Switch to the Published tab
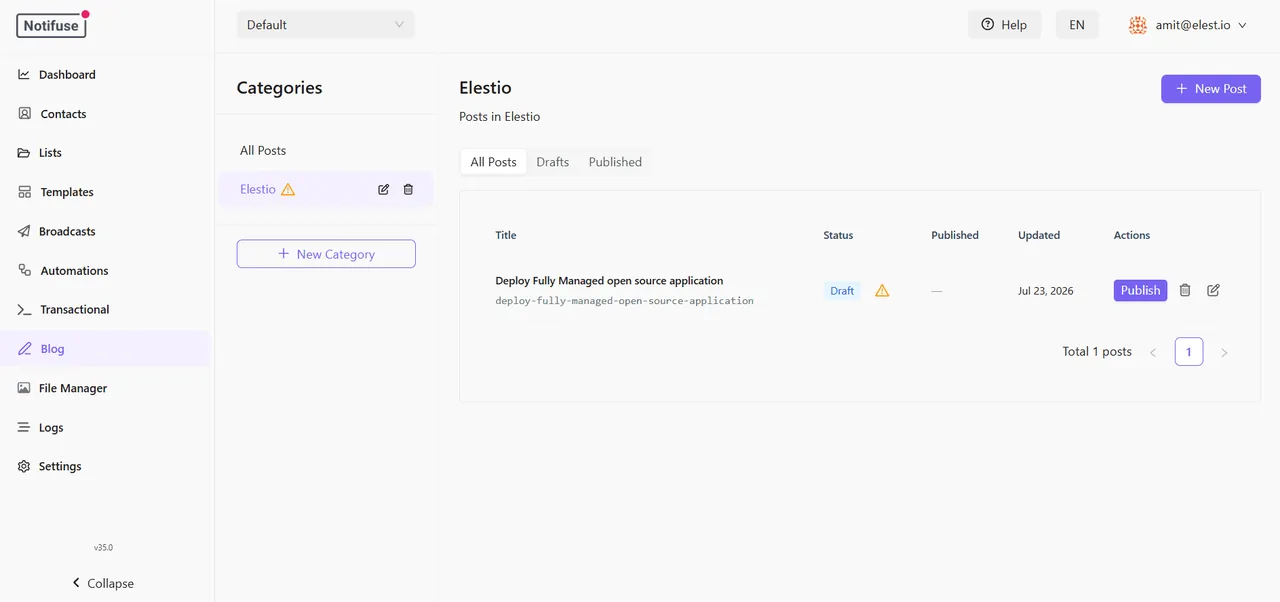Viewport: 1280px width, 602px height. (615, 162)
